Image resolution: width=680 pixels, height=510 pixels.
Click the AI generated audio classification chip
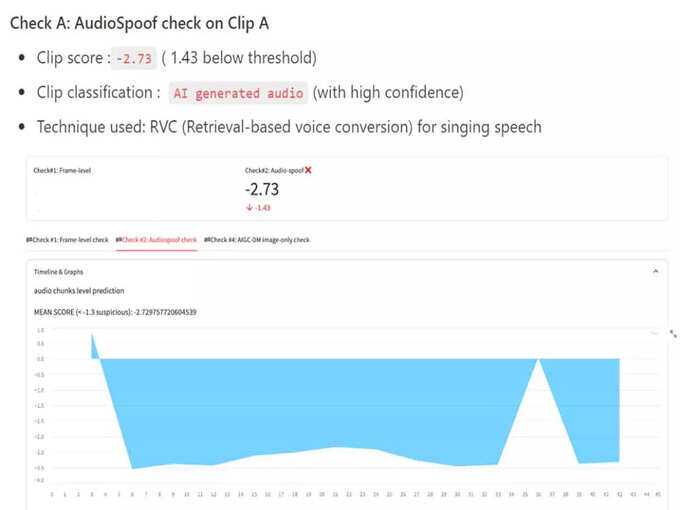238,93
